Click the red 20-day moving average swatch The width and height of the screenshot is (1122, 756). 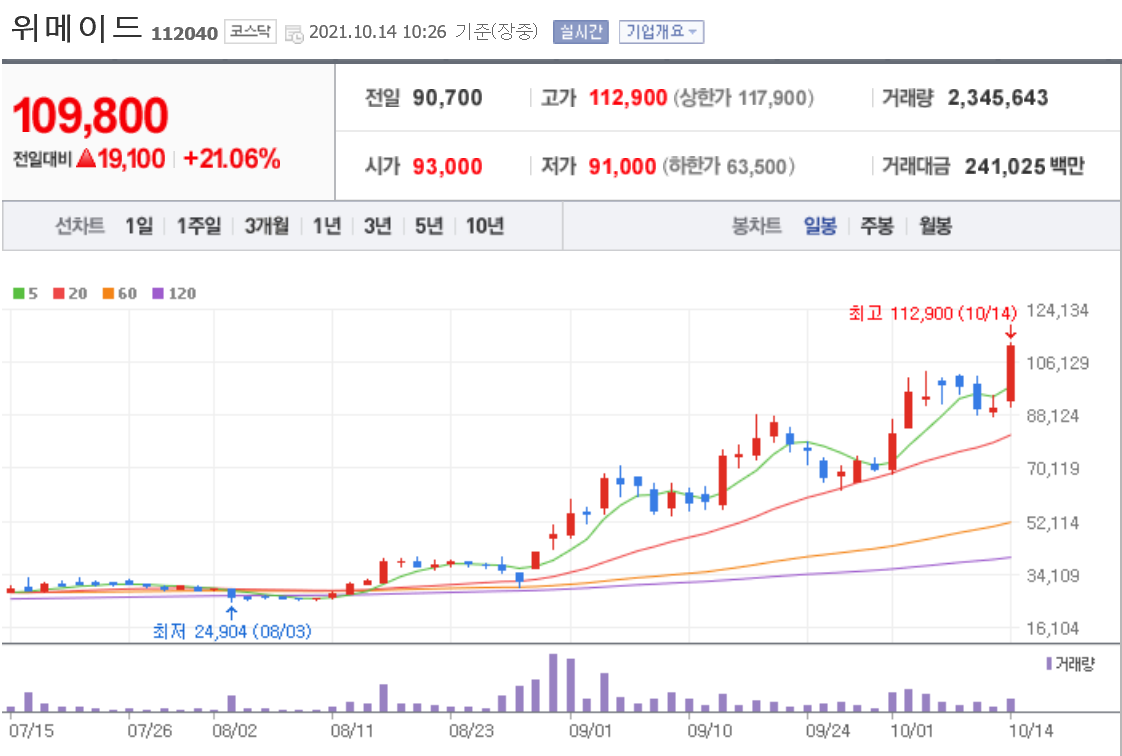pos(59,293)
